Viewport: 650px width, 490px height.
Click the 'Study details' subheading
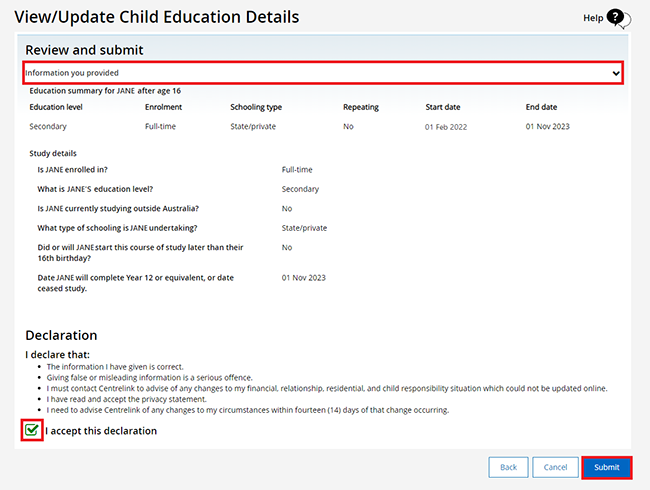tap(53, 153)
